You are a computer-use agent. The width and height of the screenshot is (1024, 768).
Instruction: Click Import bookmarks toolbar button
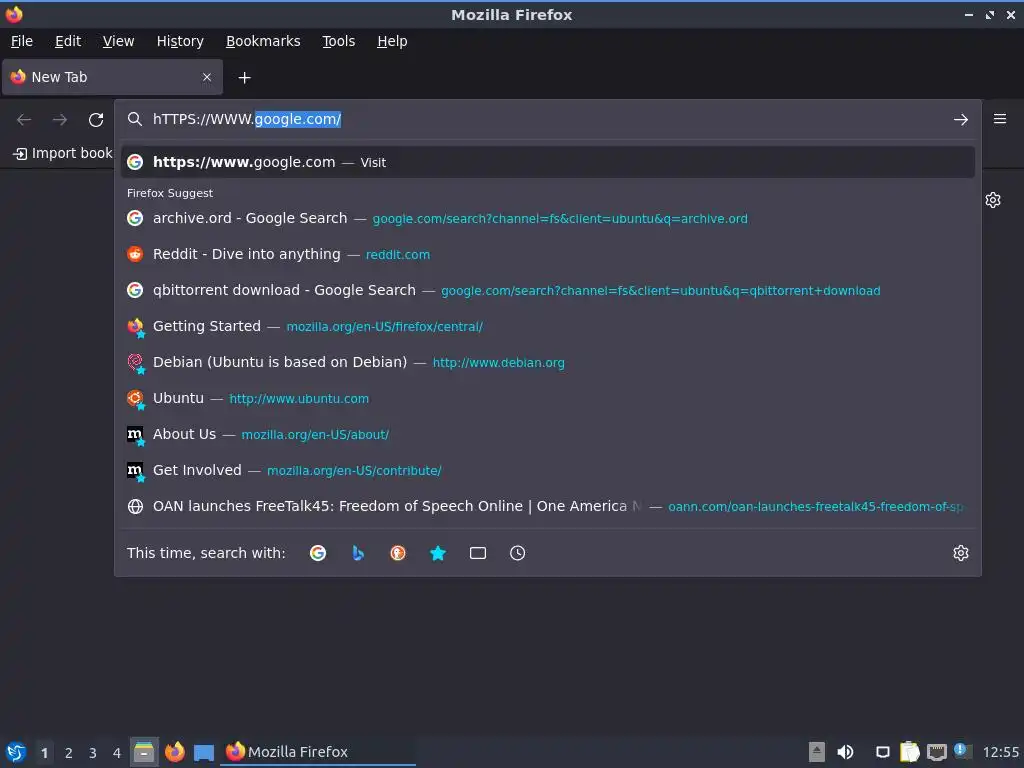(63, 153)
